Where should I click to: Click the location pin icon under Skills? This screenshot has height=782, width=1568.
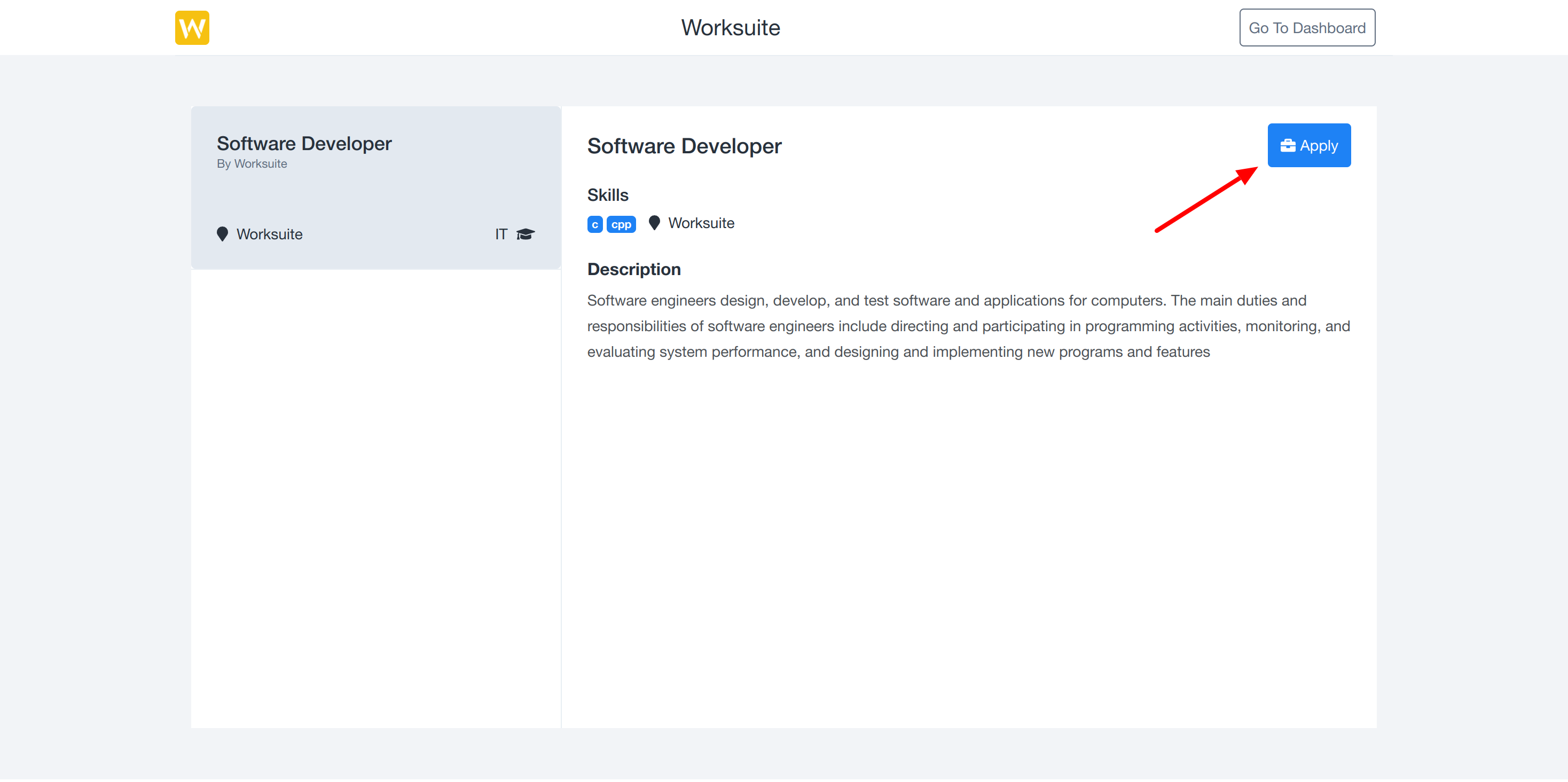click(x=654, y=223)
